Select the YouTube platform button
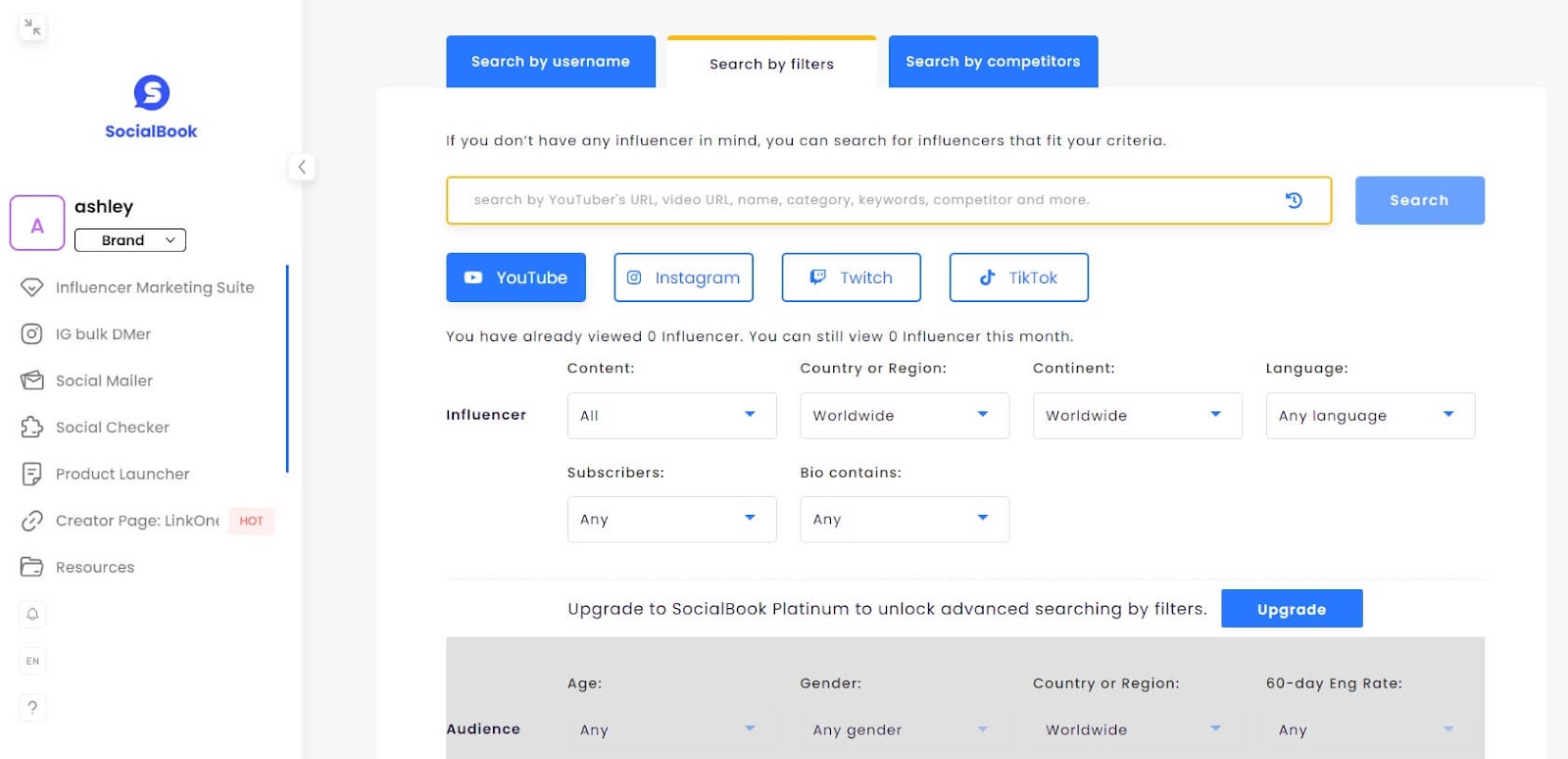1568x759 pixels. pyautogui.click(x=515, y=278)
